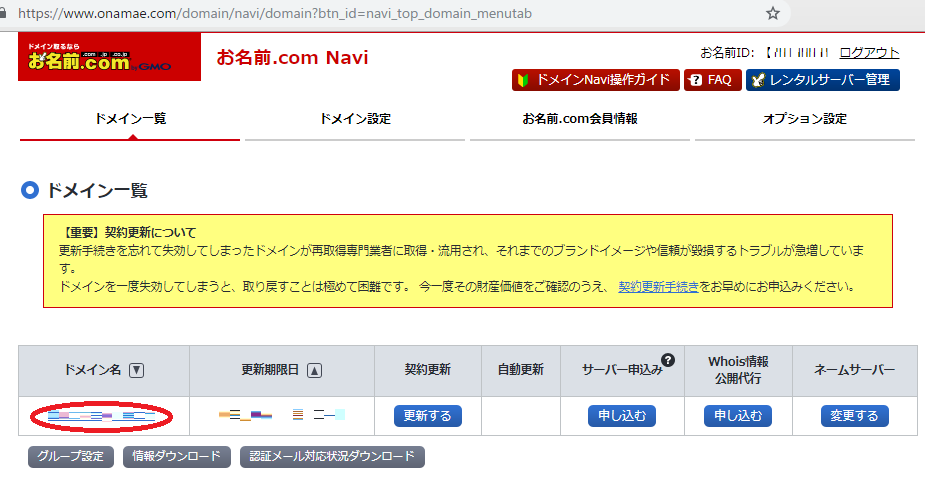Click the 【重要】契約更新について notice heading
The height and width of the screenshot is (490, 929).
129,233
